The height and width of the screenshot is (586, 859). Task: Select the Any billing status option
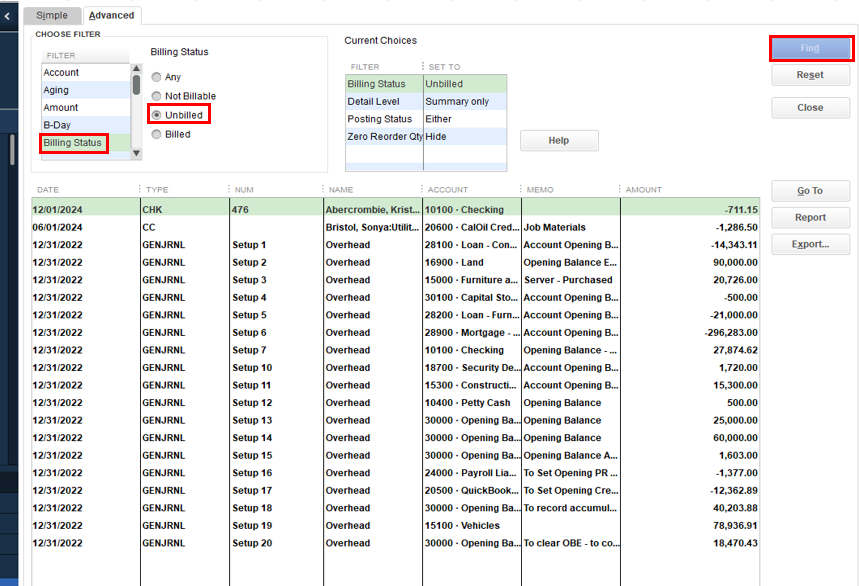pyautogui.click(x=156, y=77)
